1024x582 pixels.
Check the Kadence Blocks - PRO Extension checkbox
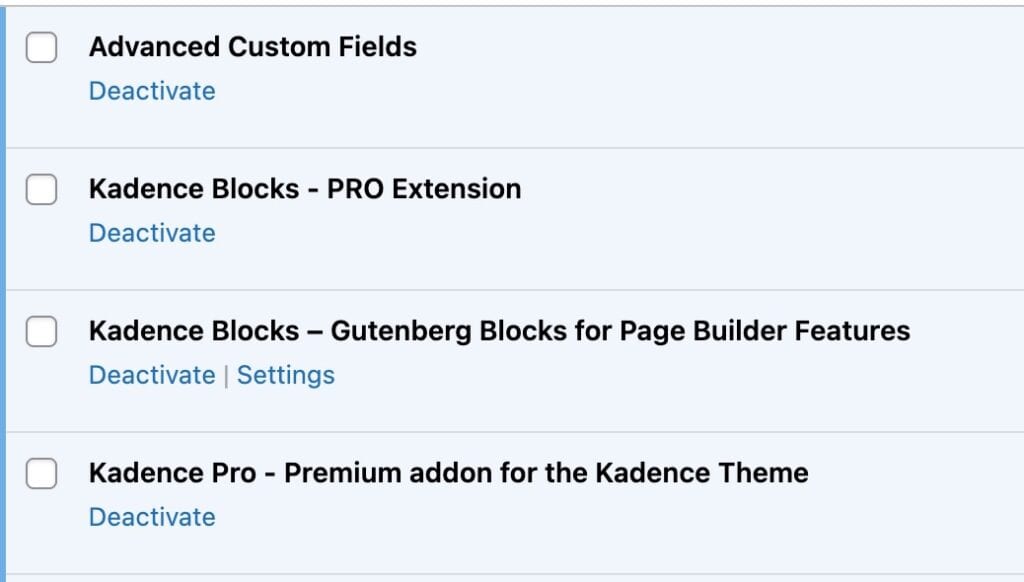pyautogui.click(x=42, y=189)
